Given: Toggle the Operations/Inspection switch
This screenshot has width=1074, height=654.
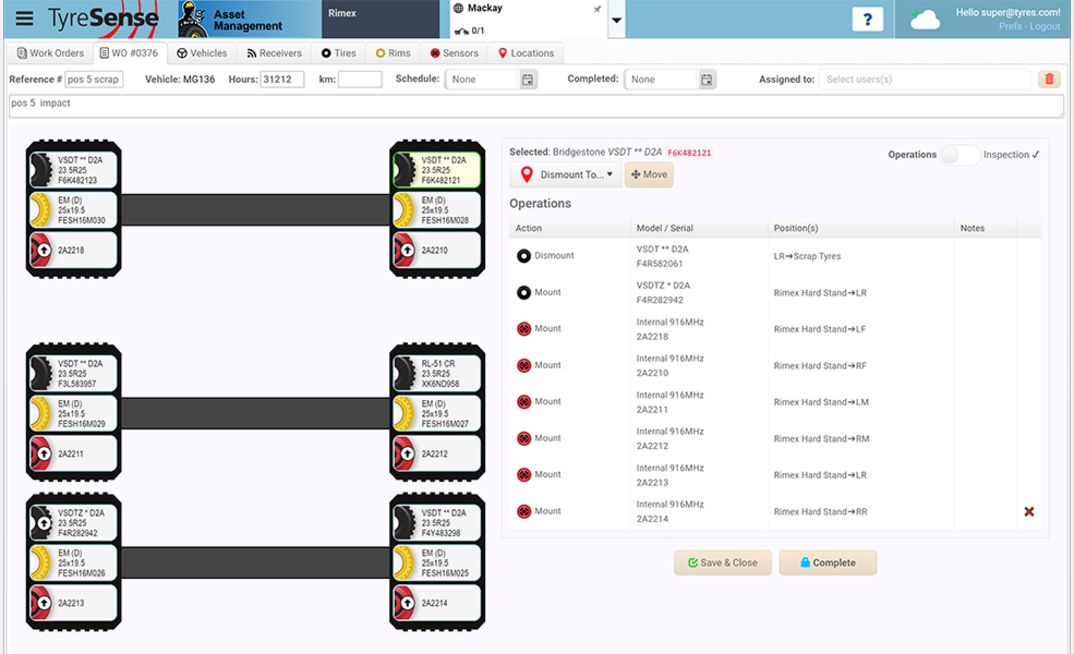Looking at the screenshot, I should (959, 155).
